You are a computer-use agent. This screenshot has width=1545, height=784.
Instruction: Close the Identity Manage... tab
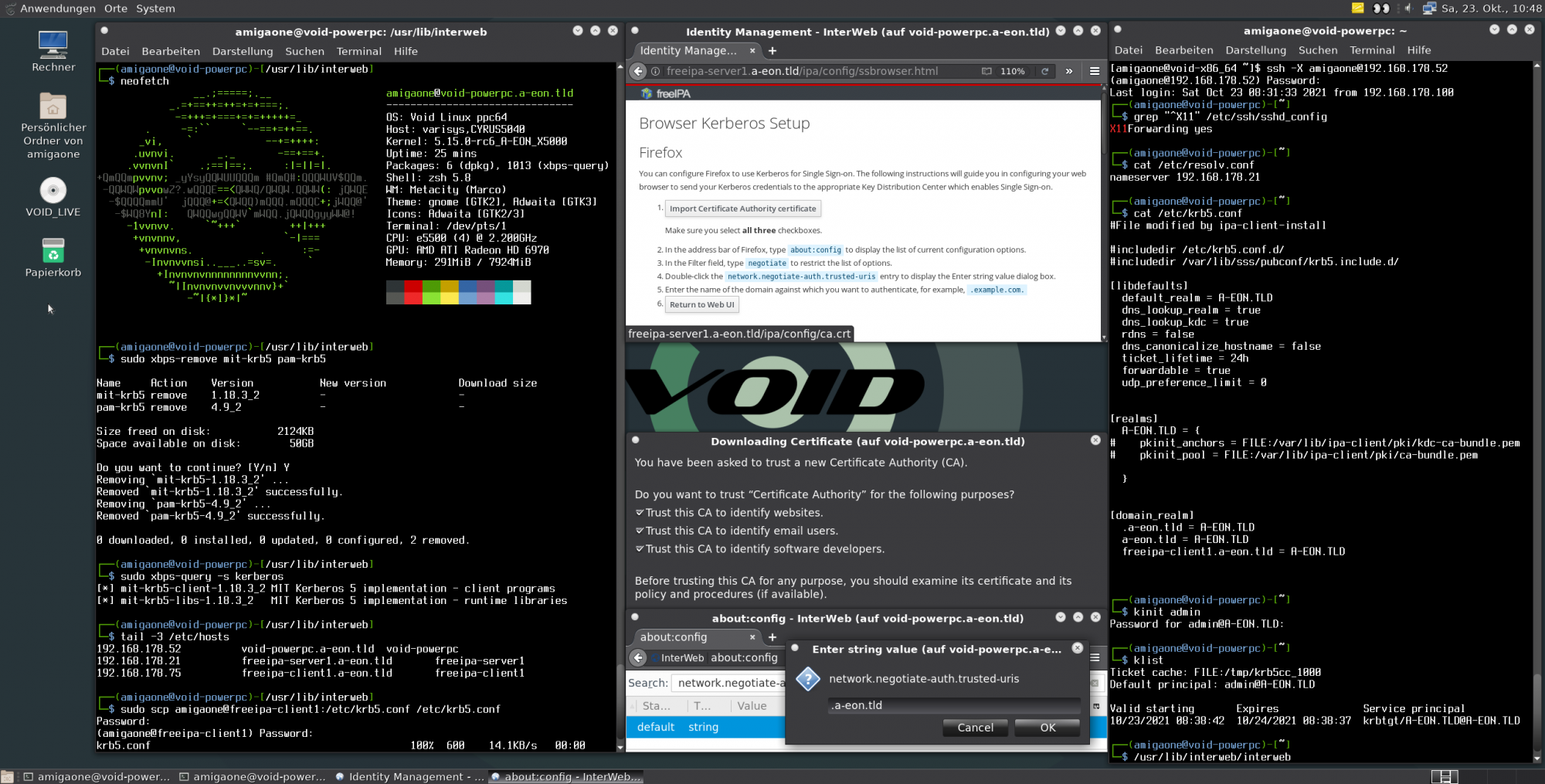(x=752, y=51)
